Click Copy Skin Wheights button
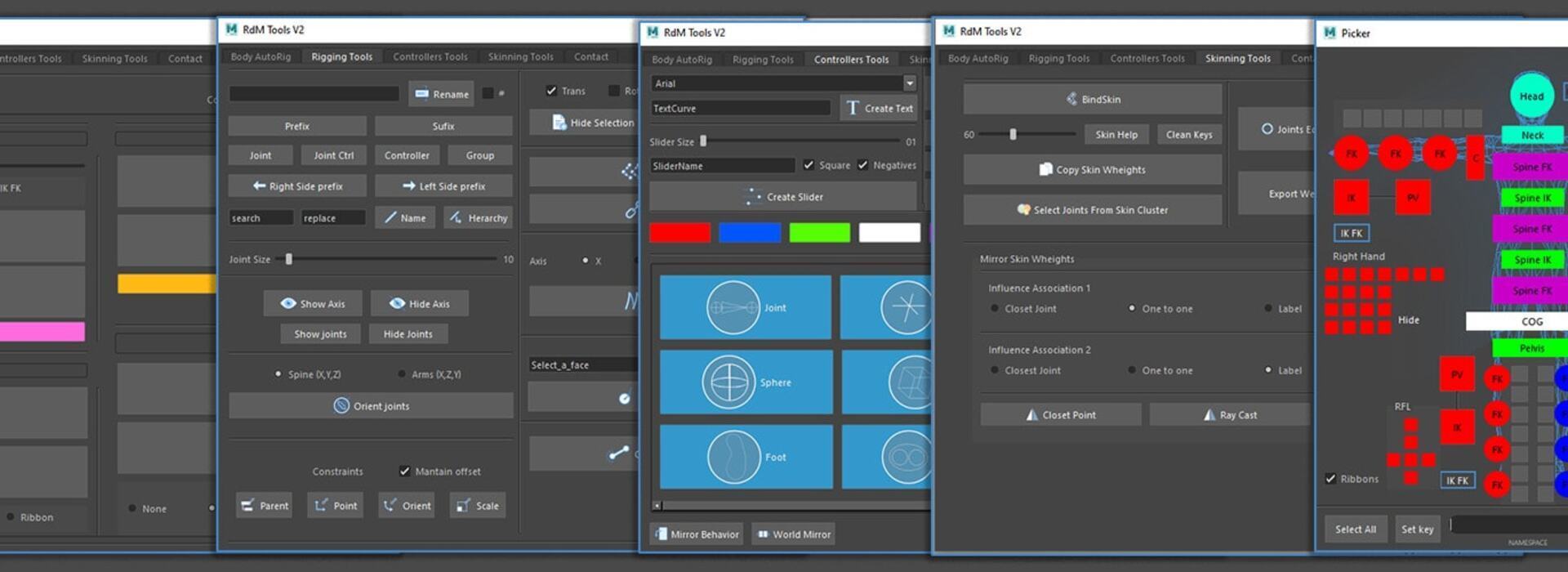This screenshot has width=1568, height=572. pos(1093,170)
